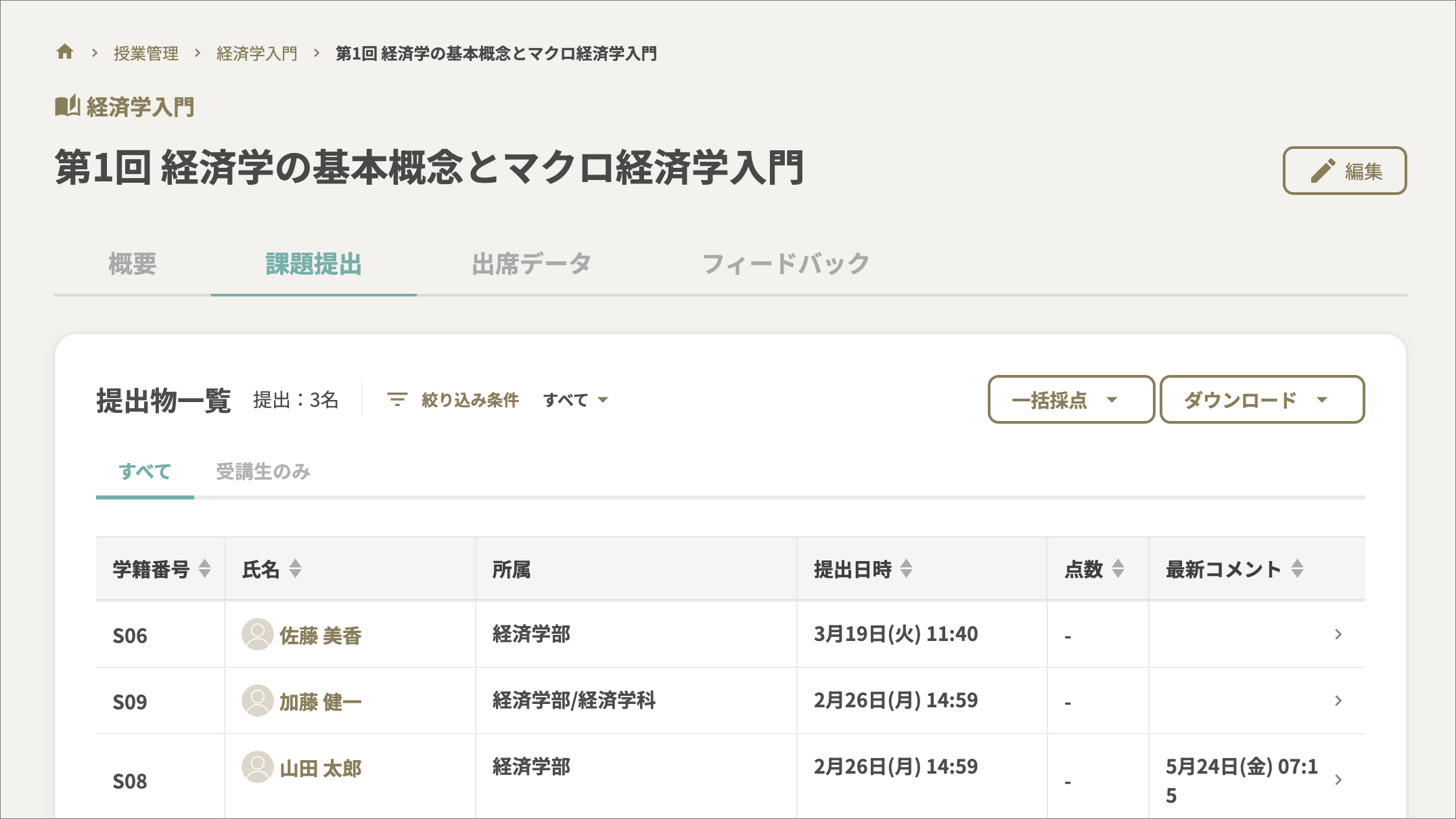Image resolution: width=1456 pixels, height=819 pixels.
Task: Open the すべて filter dropdown
Action: 576,400
